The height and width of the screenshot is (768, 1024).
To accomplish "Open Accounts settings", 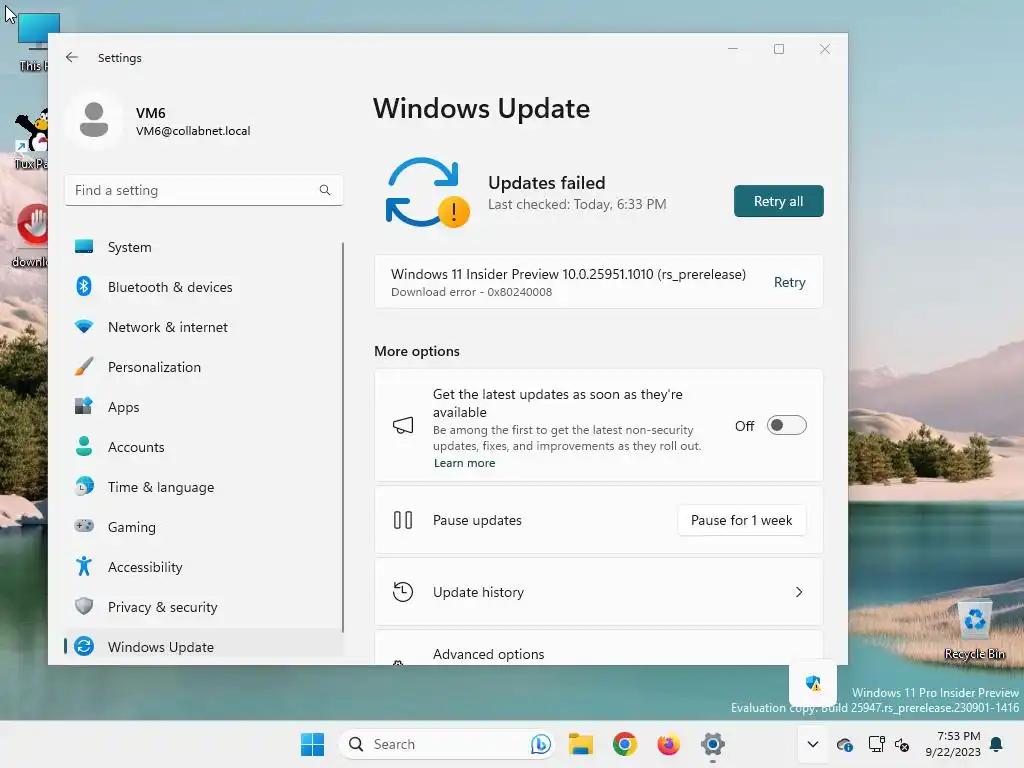I will tap(204, 447).
